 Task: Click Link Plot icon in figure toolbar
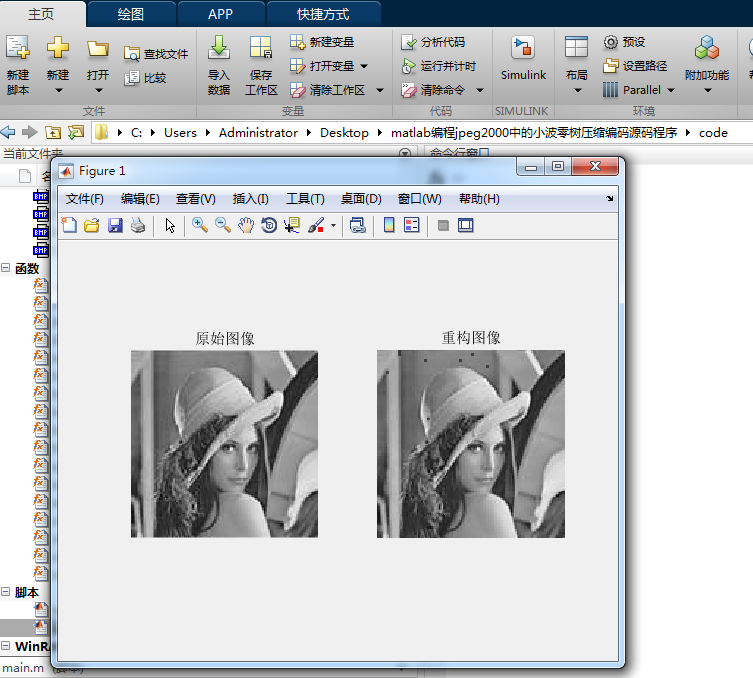[x=358, y=225]
